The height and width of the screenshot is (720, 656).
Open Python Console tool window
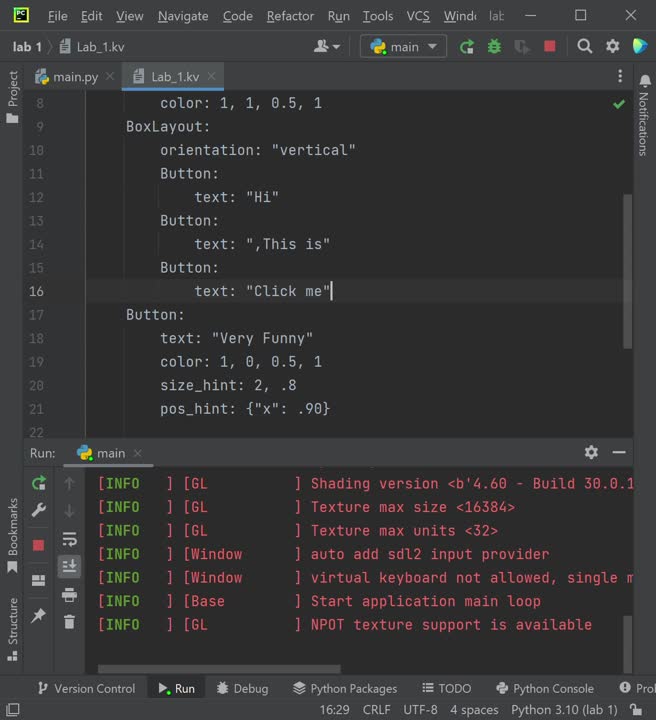coord(543,688)
